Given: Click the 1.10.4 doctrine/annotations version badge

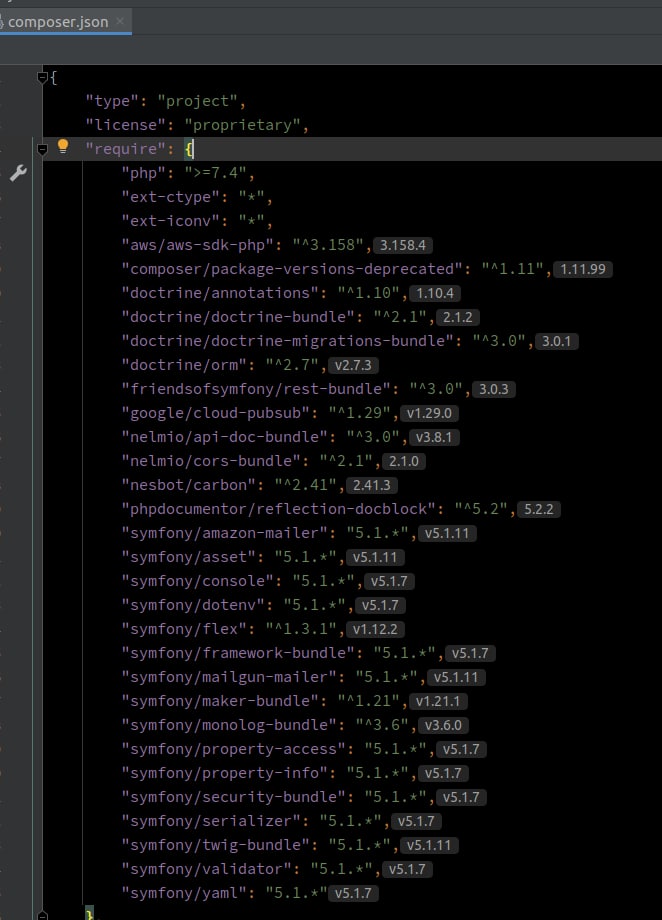Looking at the screenshot, I should [435, 293].
